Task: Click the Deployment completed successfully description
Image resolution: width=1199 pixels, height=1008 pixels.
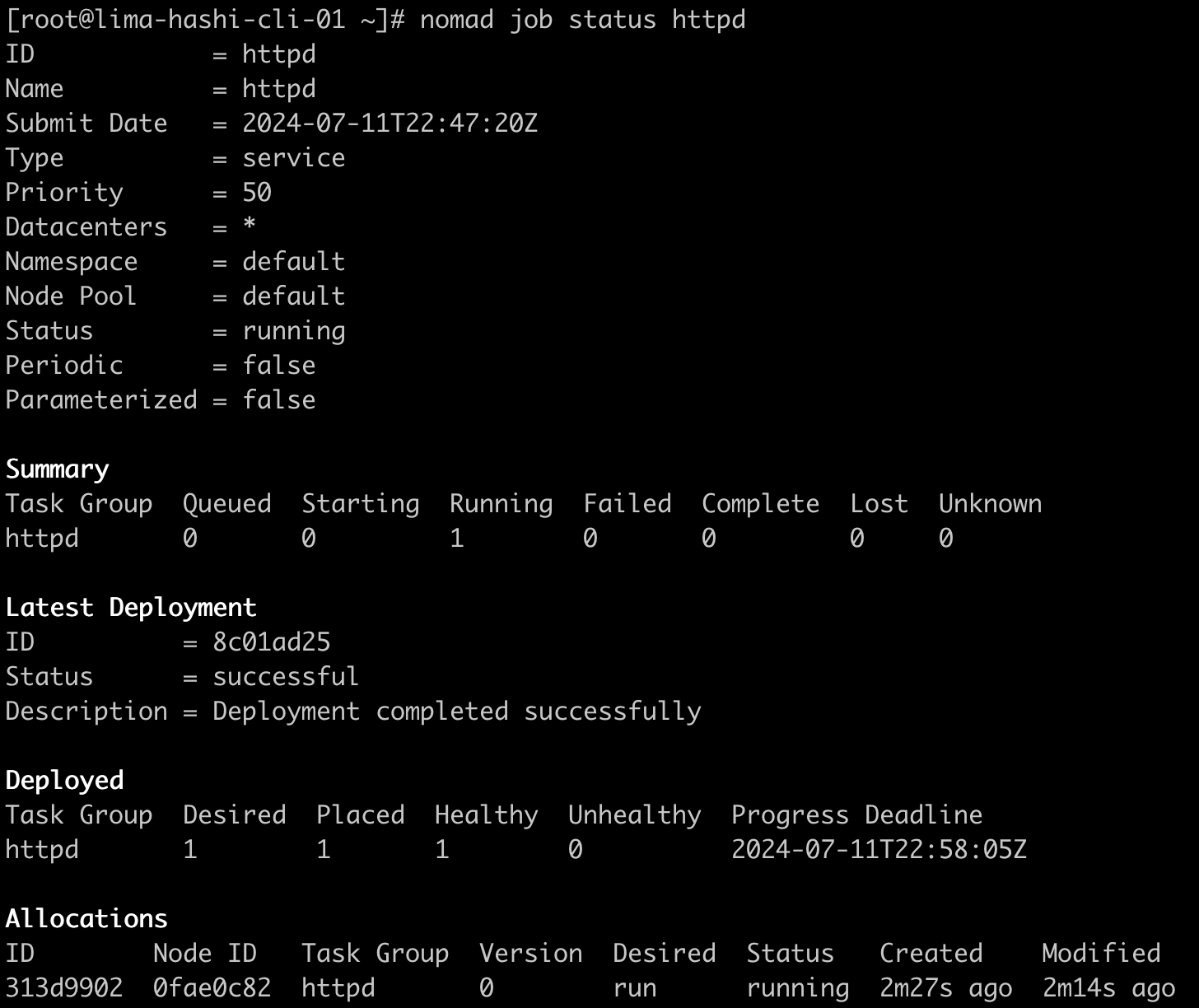Action: click(457, 712)
